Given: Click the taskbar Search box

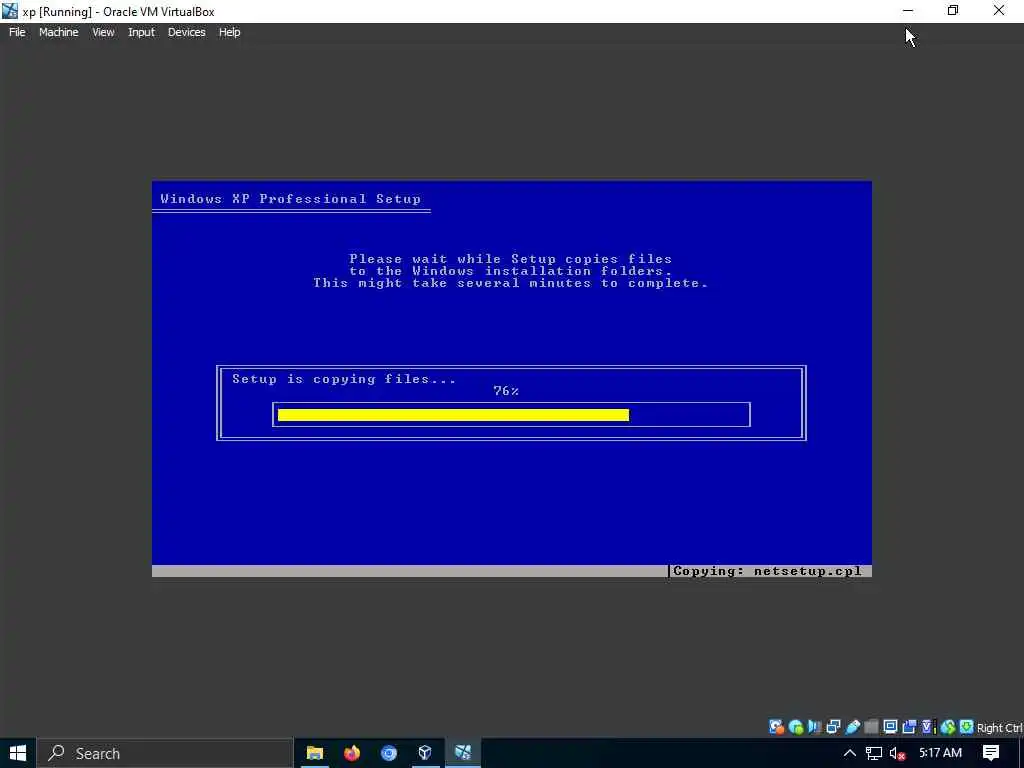Looking at the screenshot, I should 165,753.
